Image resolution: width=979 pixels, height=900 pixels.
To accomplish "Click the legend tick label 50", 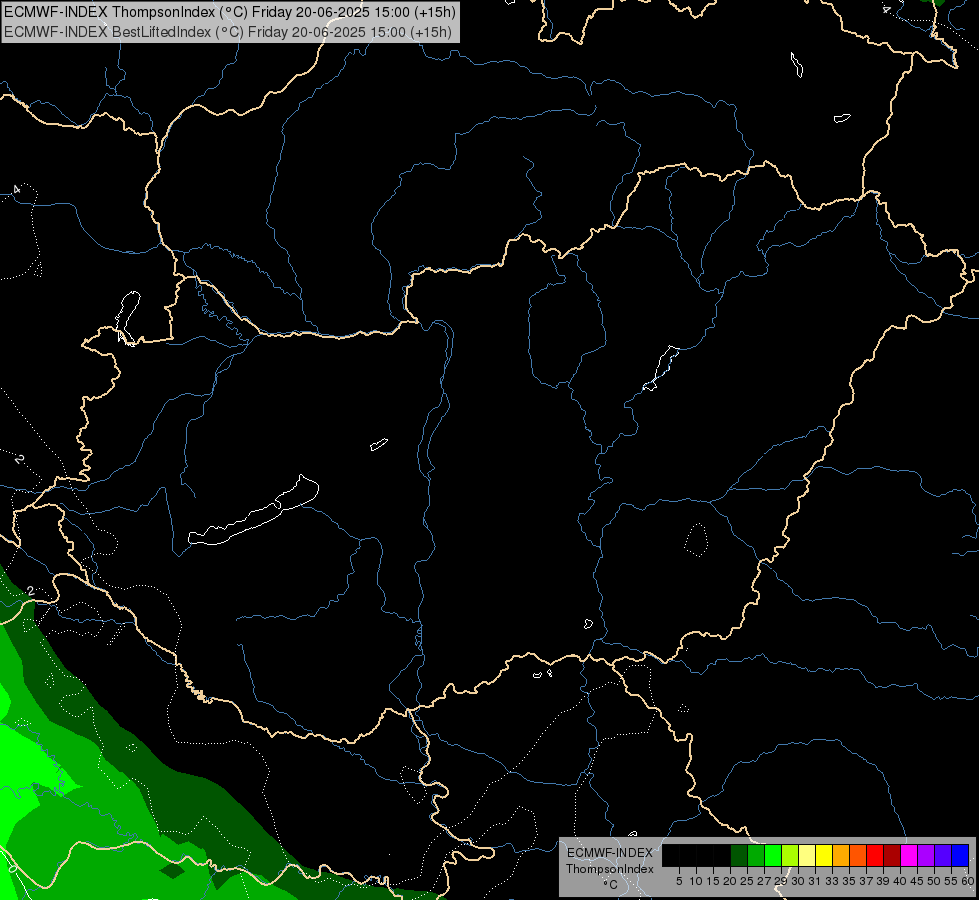I will point(934,881).
